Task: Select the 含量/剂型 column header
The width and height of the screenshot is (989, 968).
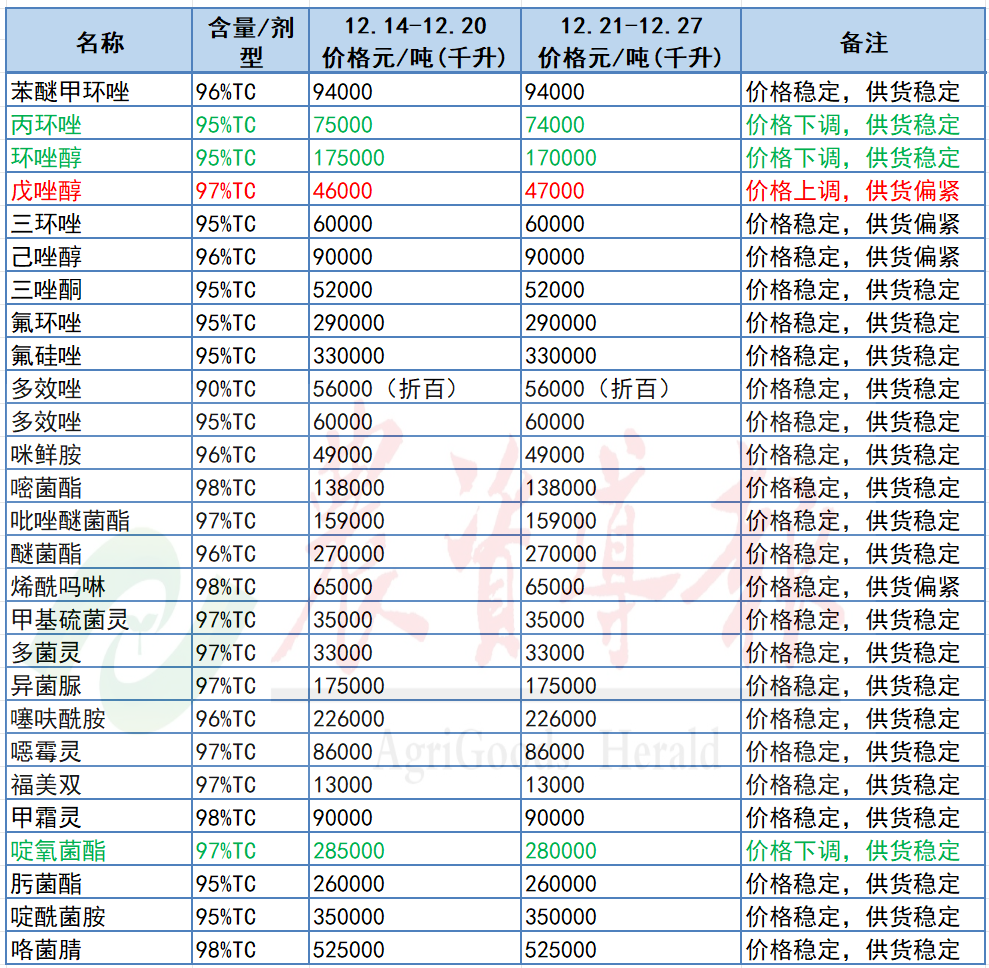Action: [251, 42]
